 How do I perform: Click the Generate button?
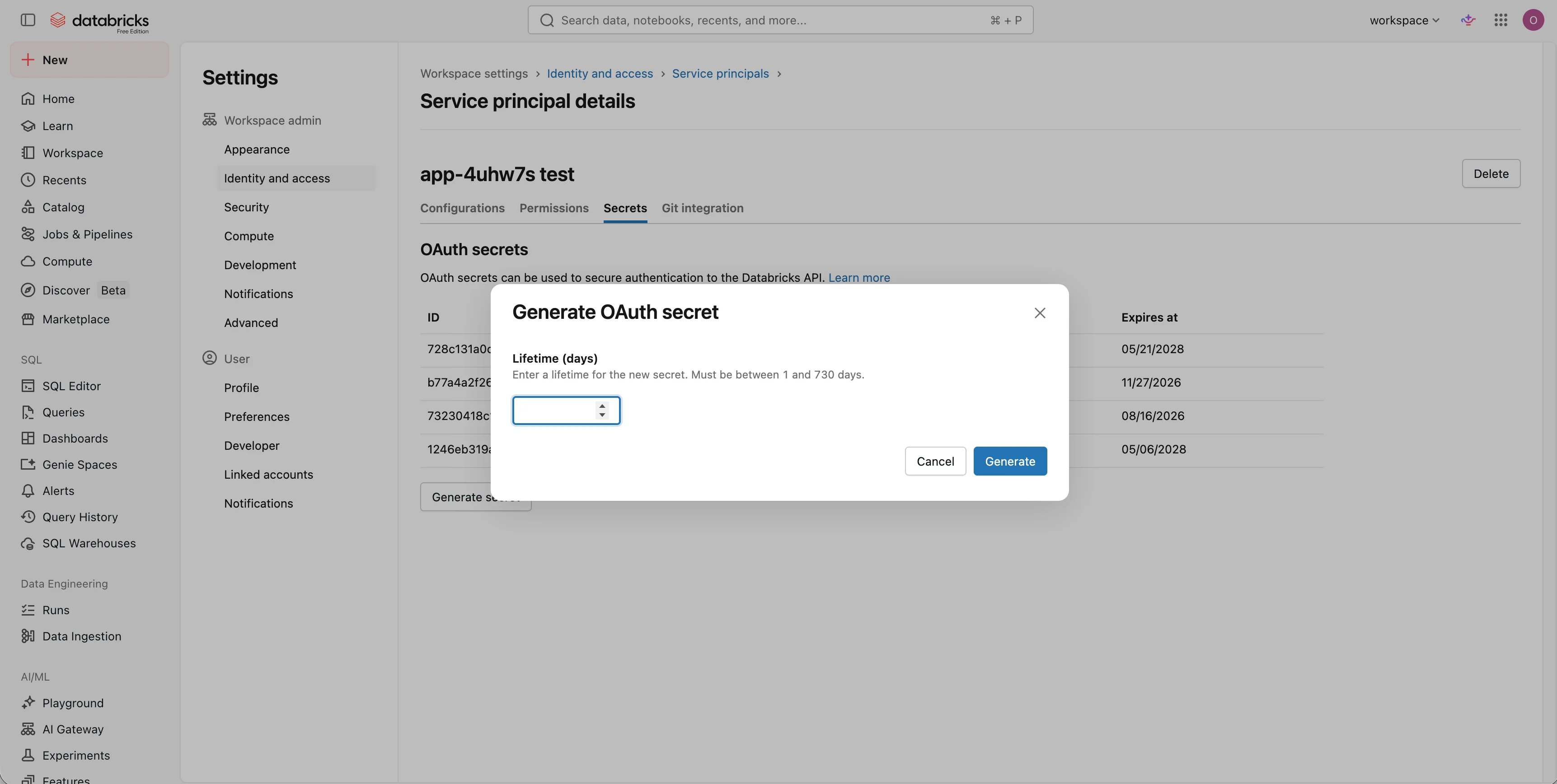1009,462
